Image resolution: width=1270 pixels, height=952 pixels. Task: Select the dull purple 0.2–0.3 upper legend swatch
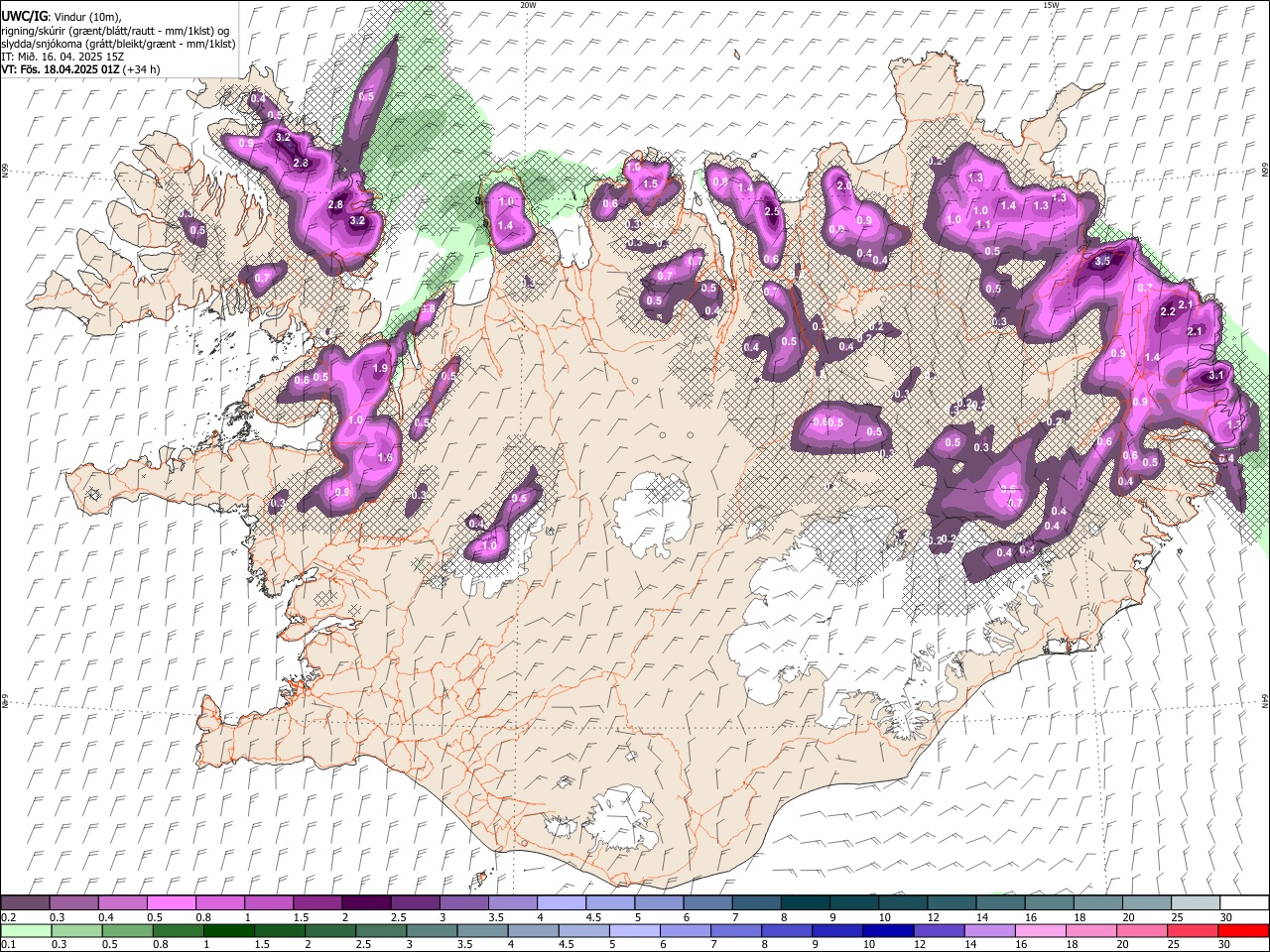tap(25, 902)
